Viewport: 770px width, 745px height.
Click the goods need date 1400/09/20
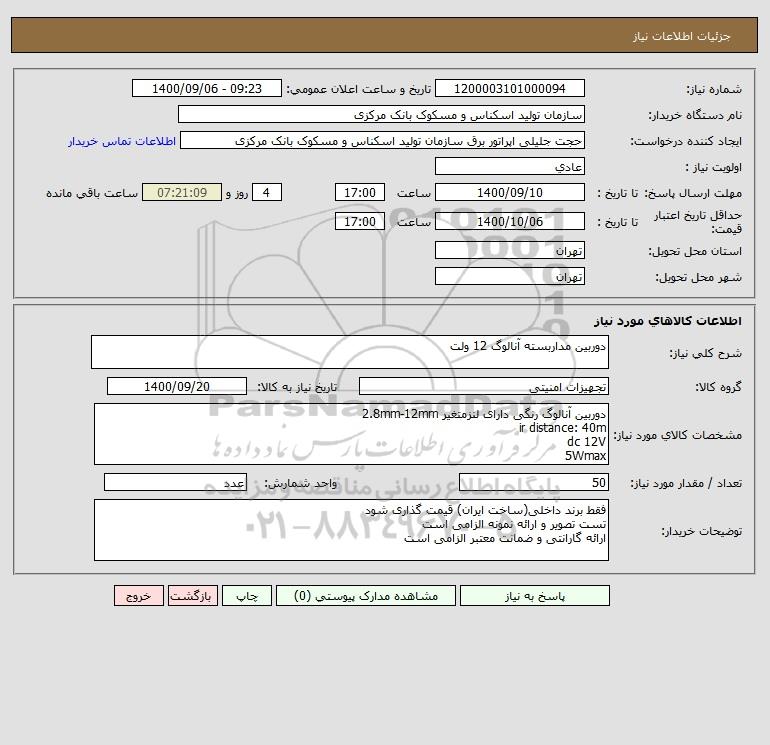pyautogui.click(x=177, y=386)
